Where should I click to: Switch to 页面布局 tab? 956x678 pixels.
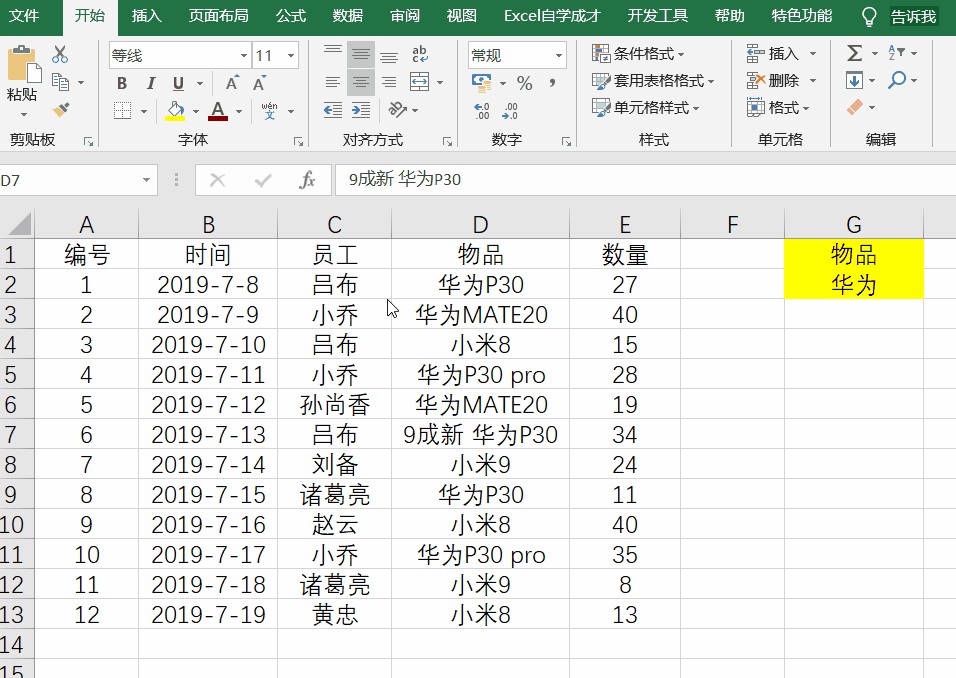pyautogui.click(x=218, y=16)
